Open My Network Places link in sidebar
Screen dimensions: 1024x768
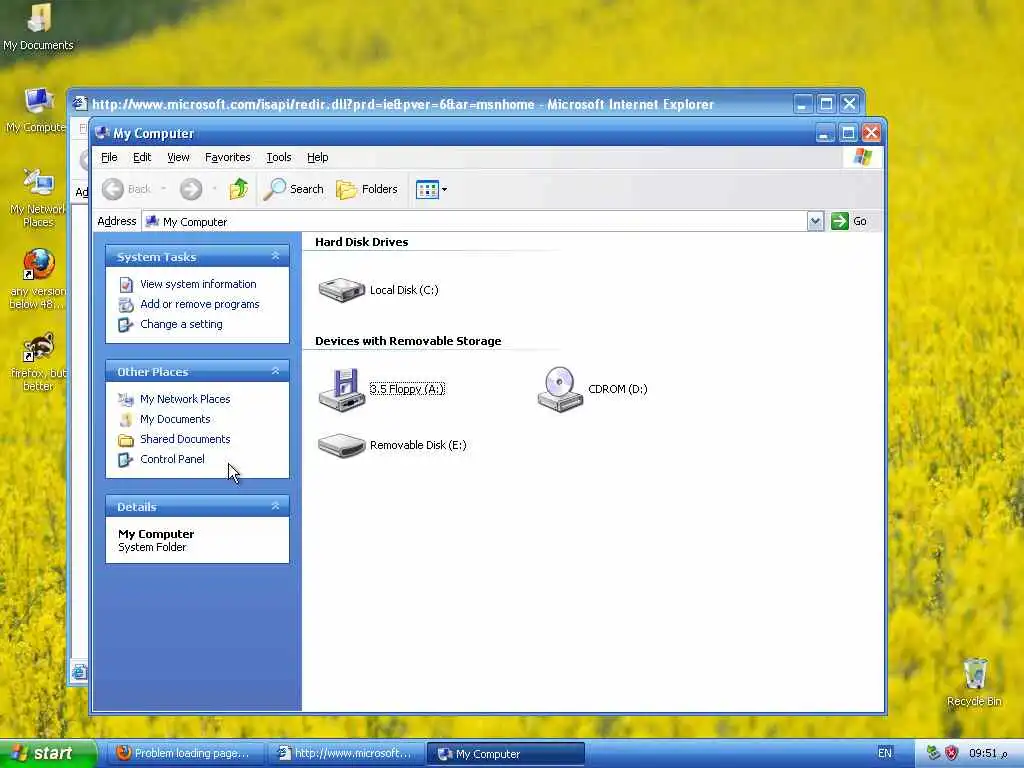pos(185,399)
